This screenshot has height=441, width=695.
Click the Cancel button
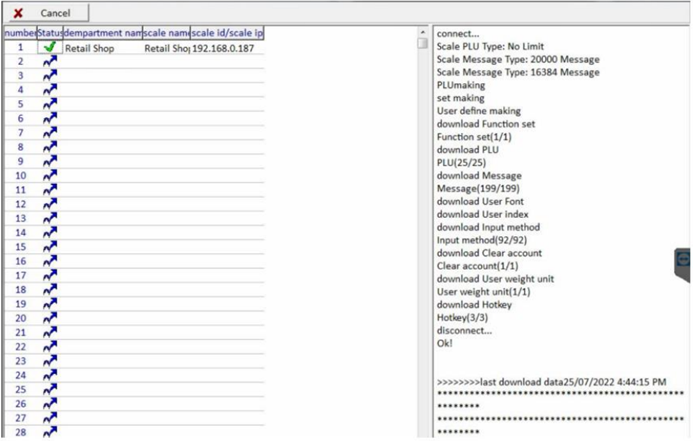pyautogui.click(x=45, y=13)
